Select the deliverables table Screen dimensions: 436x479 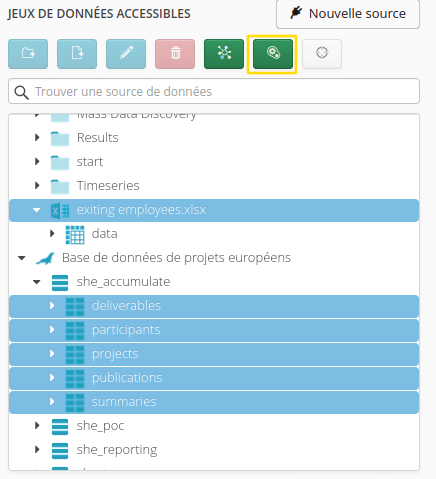click(x=214, y=306)
